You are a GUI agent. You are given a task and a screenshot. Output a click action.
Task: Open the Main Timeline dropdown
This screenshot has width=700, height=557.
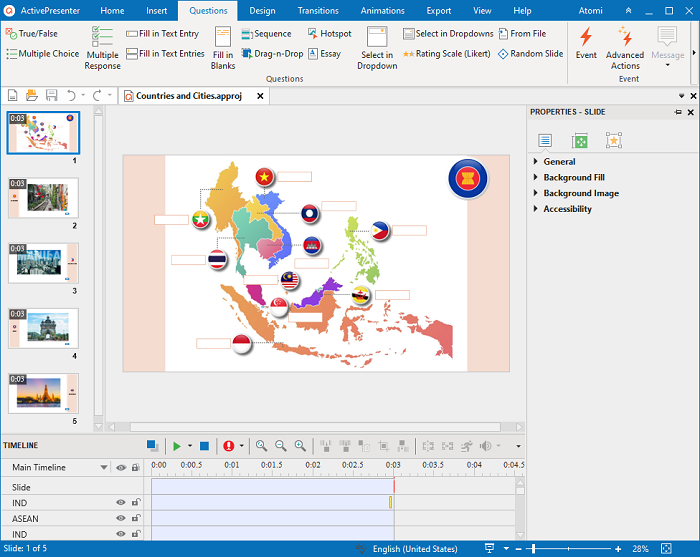(104, 467)
